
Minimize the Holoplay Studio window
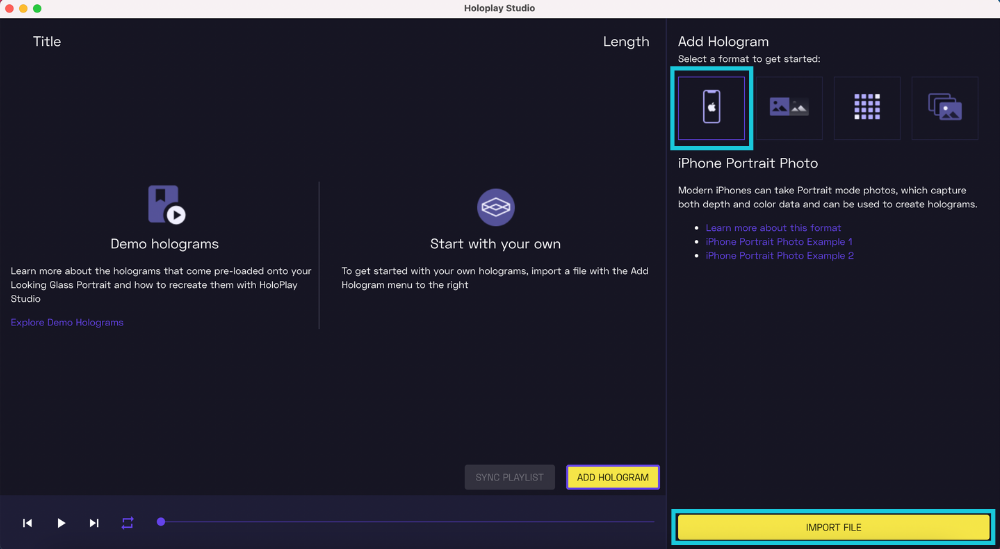point(23,8)
